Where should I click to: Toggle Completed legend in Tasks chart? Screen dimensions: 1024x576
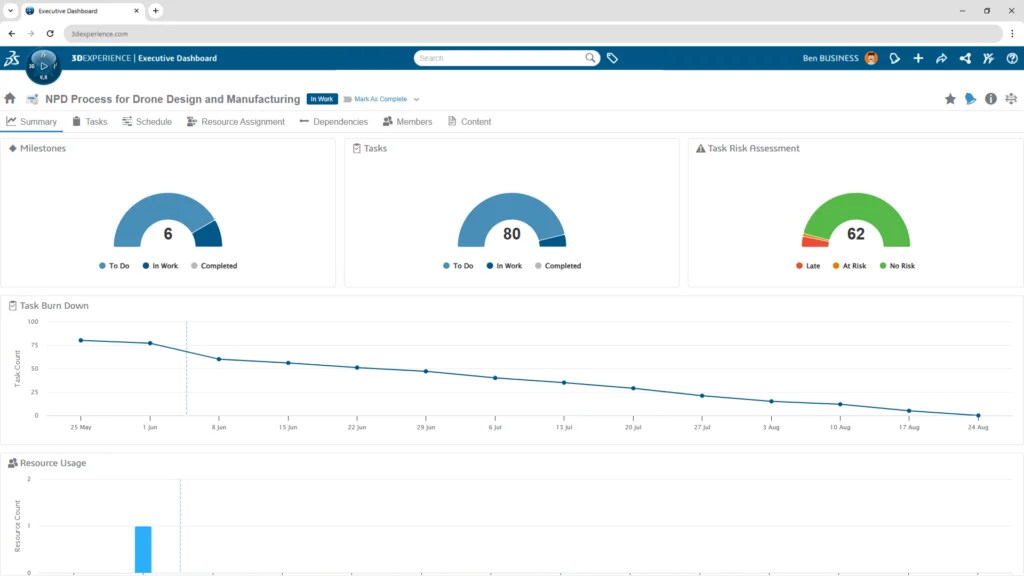coord(558,266)
